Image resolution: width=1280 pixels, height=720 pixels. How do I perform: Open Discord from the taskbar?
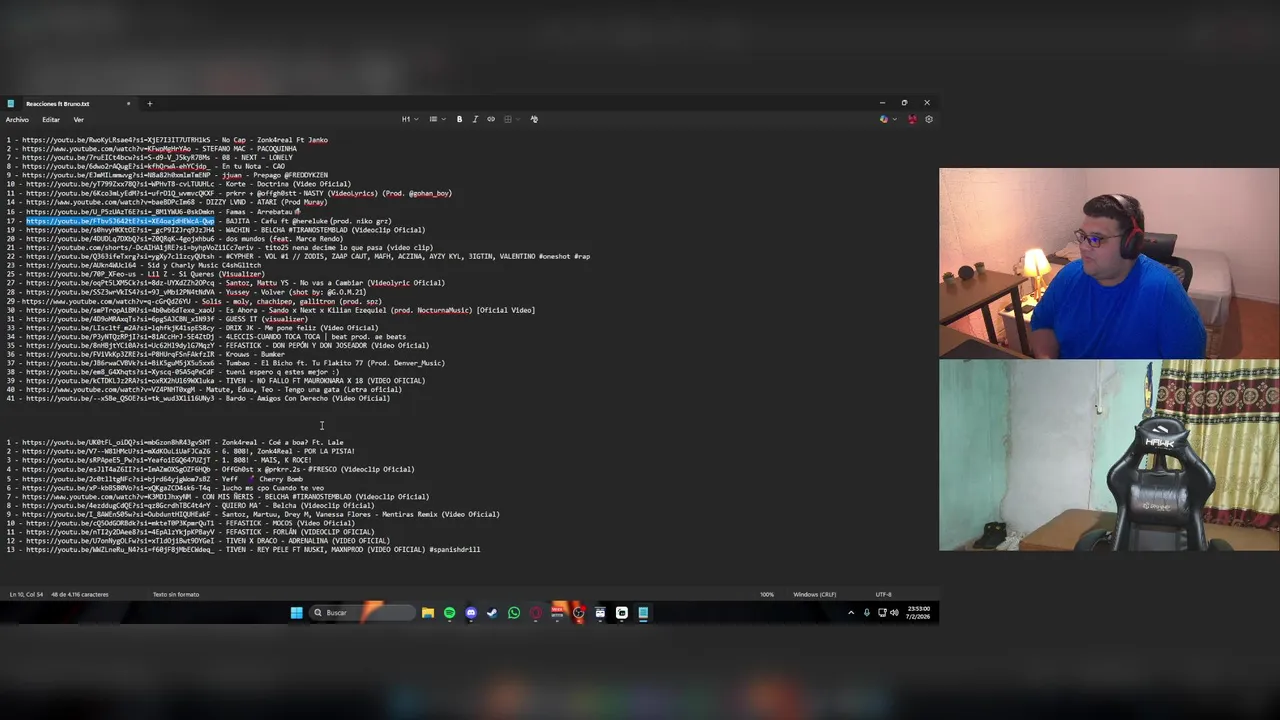(471, 613)
